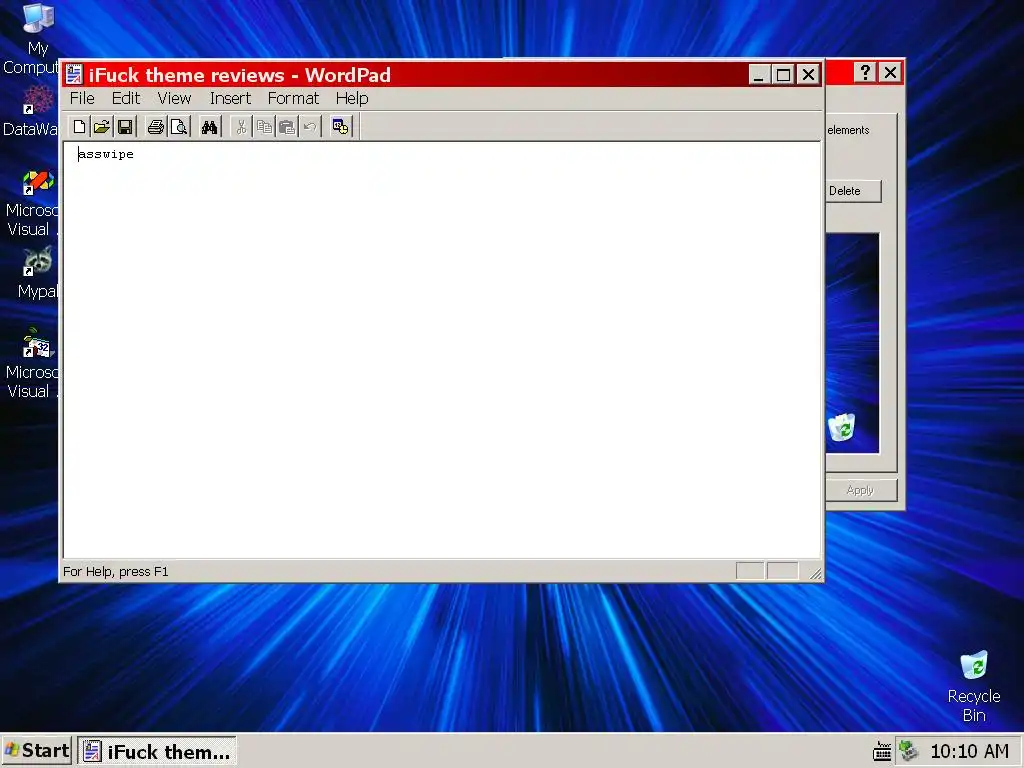Click the on-screen keyboard tray icon
Screen dimensions: 1024x768
click(882, 751)
